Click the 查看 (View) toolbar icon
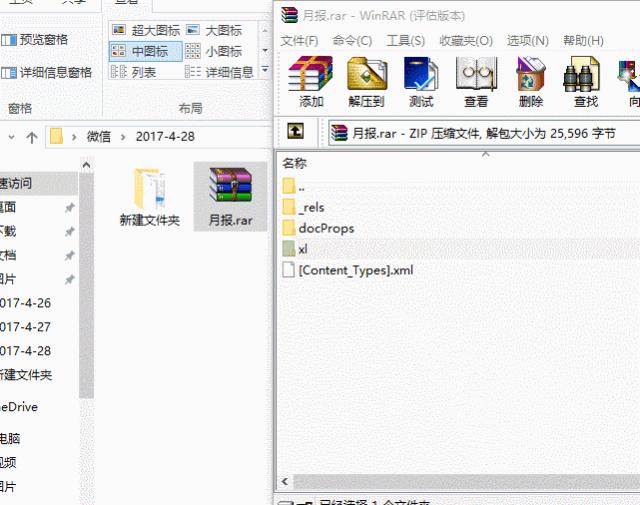The image size is (640, 505). click(476, 81)
